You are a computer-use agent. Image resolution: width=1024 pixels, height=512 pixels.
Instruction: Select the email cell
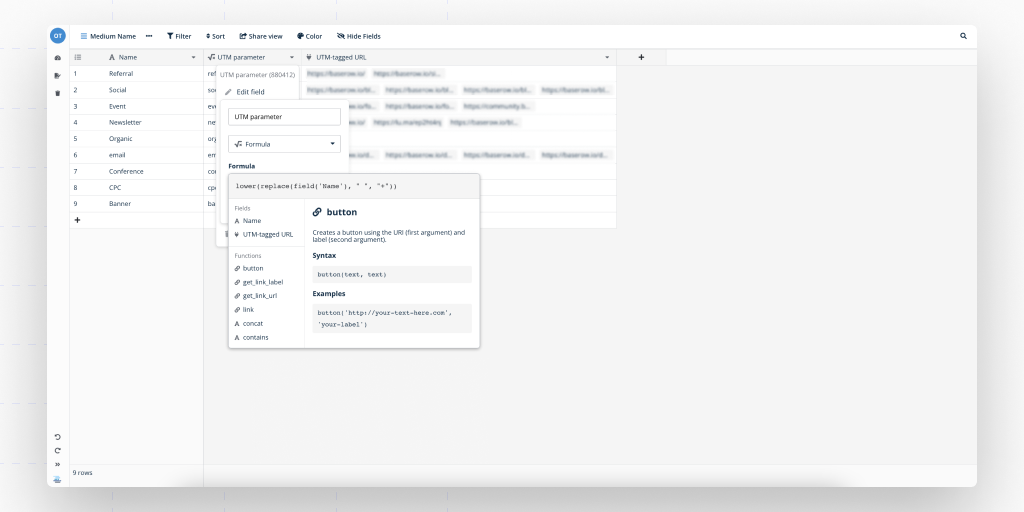tap(153, 155)
